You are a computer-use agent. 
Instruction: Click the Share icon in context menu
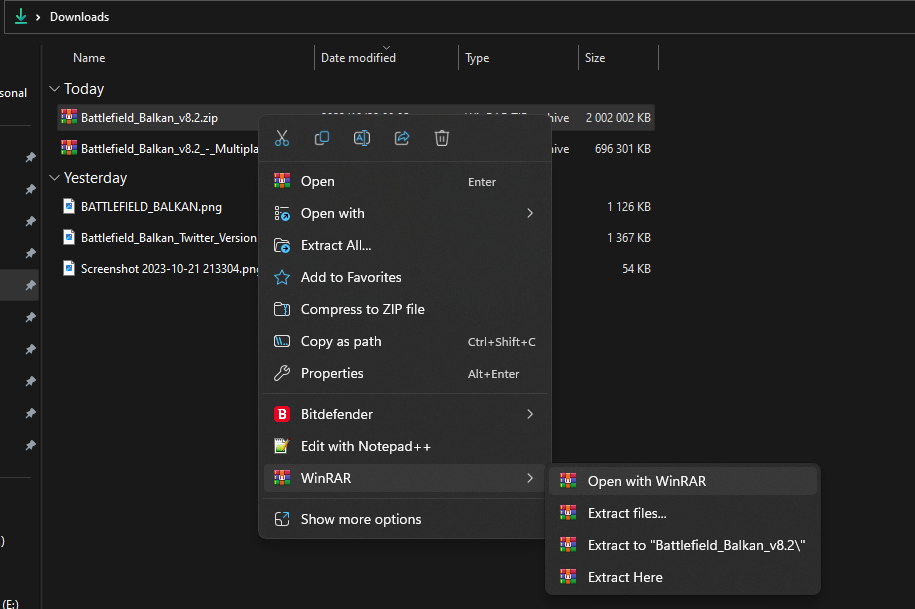coord(402,138)
